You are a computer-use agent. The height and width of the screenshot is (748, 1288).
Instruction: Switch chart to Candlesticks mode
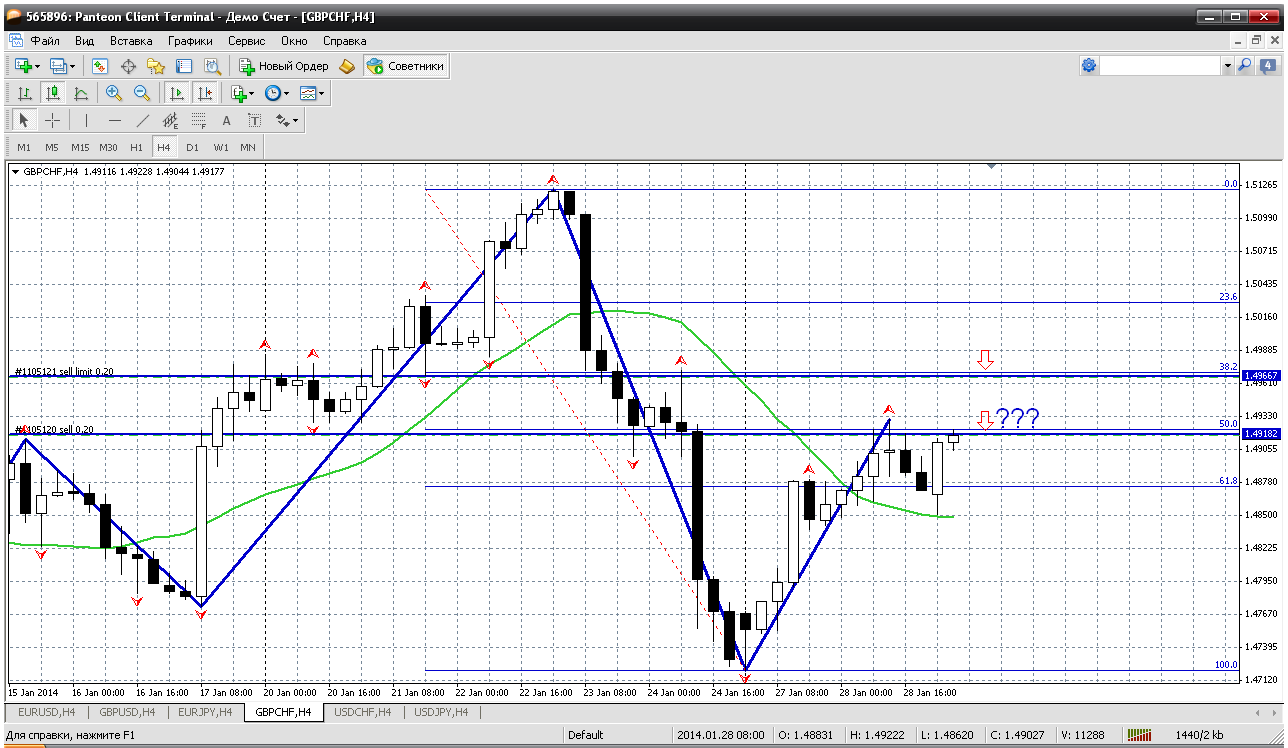pyautogui.click(x=53, y=93)
